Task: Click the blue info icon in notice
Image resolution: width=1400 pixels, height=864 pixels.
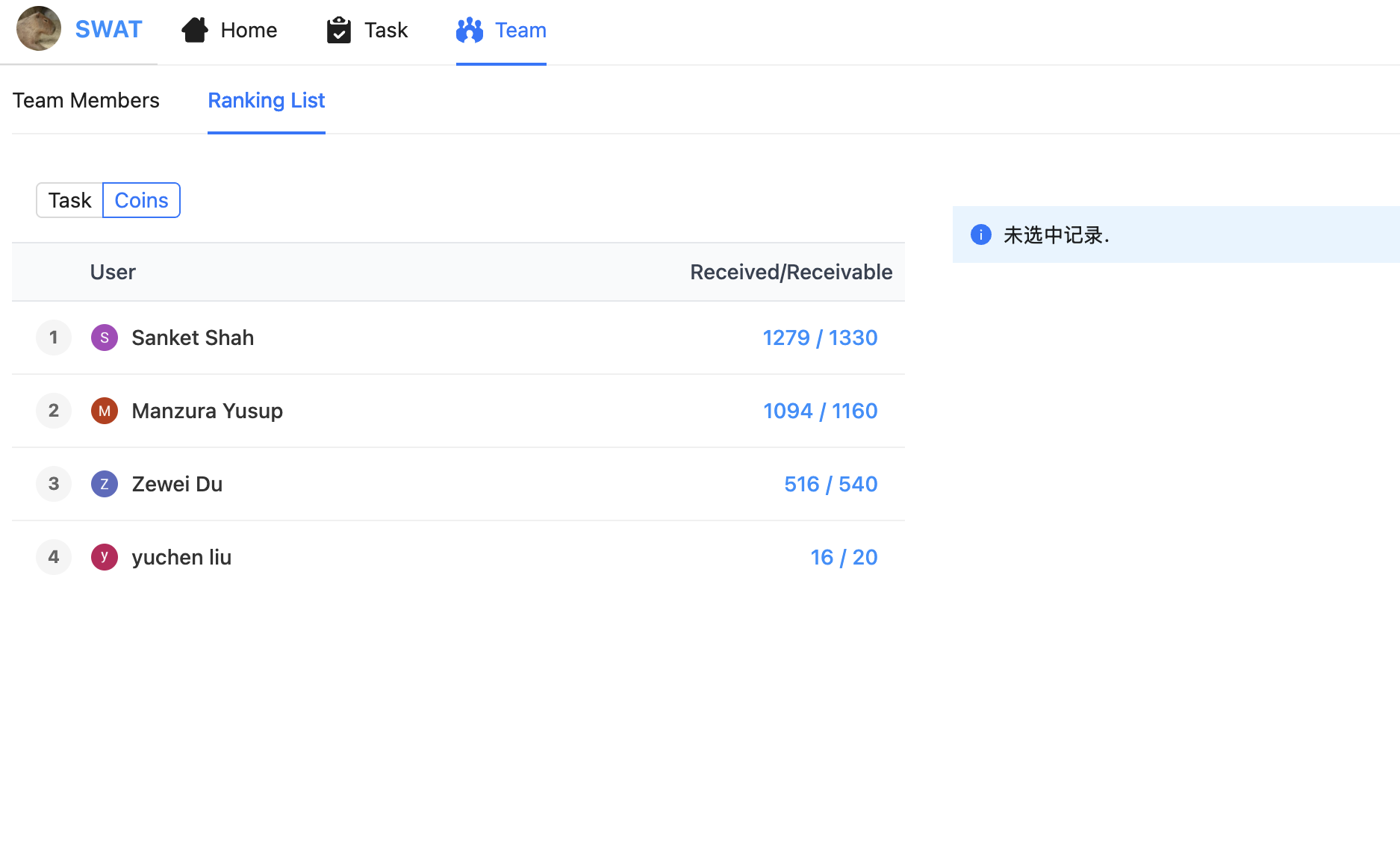Action: coord(980,234)
